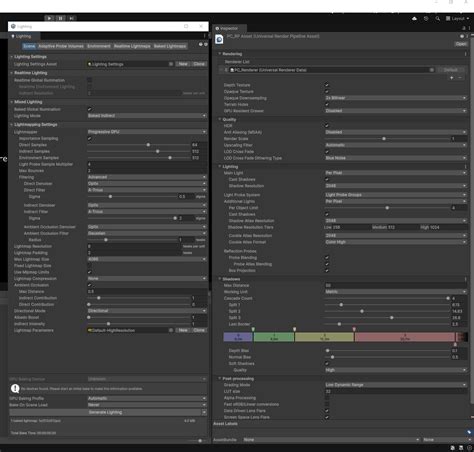
Task: Toggle Realtime Global Illumination checkbox
Action: (x=89, y=80)
